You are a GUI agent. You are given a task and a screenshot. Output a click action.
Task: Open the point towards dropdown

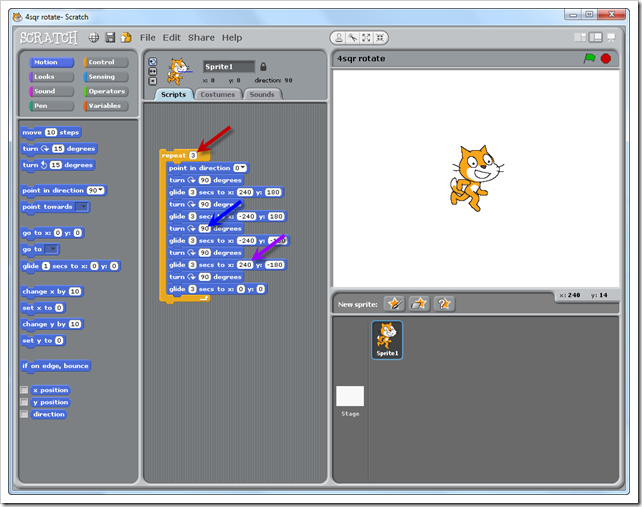pyautogui.click(x=83, y=207)
